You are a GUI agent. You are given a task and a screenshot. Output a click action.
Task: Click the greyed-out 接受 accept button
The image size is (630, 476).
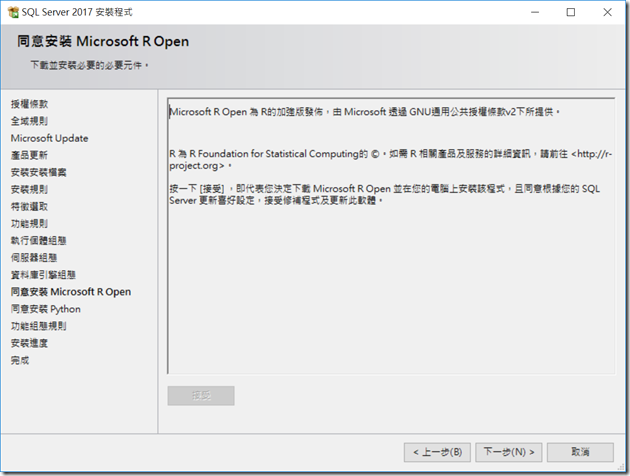201,396
